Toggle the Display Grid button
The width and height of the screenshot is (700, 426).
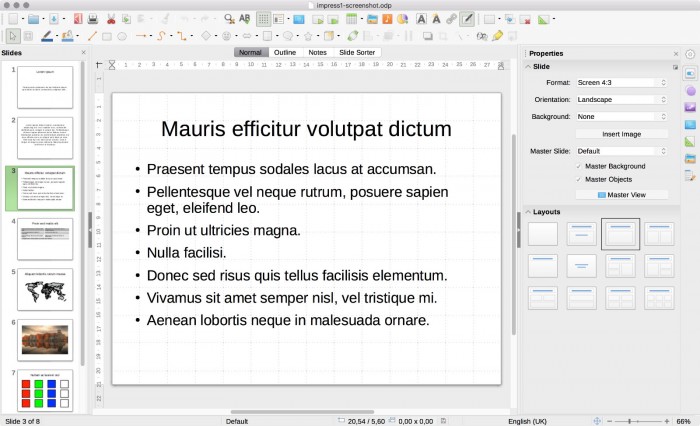pyautogui.click(x=263, y=19)
